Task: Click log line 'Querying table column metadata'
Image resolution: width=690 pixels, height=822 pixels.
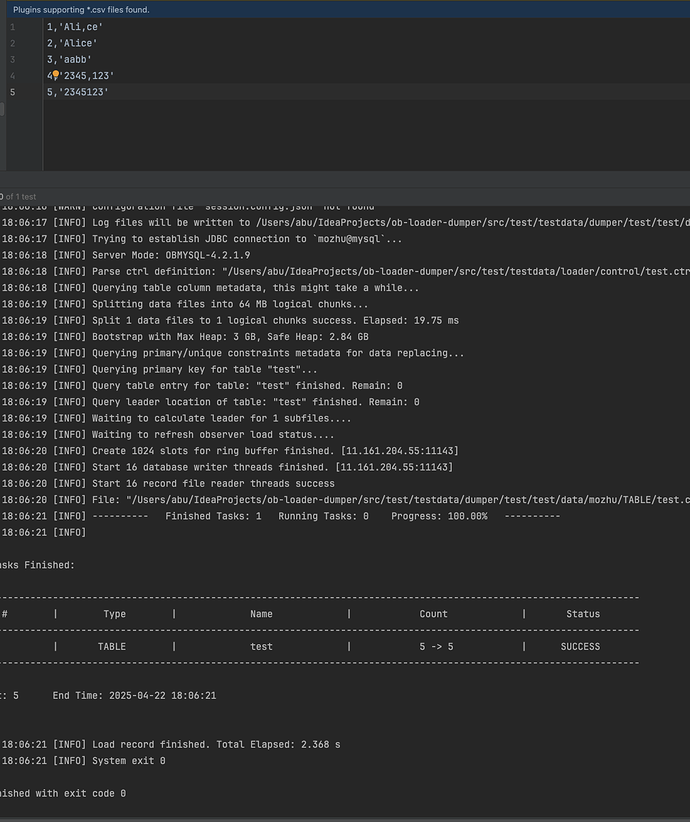Action: point(255,288)
